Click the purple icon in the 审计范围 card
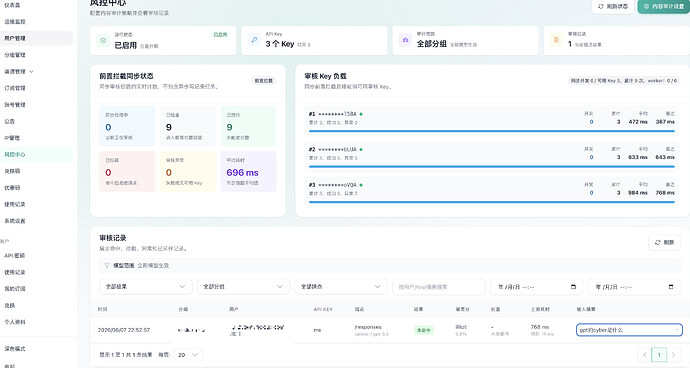Screen dimensions: 690x368 (405, 40)
